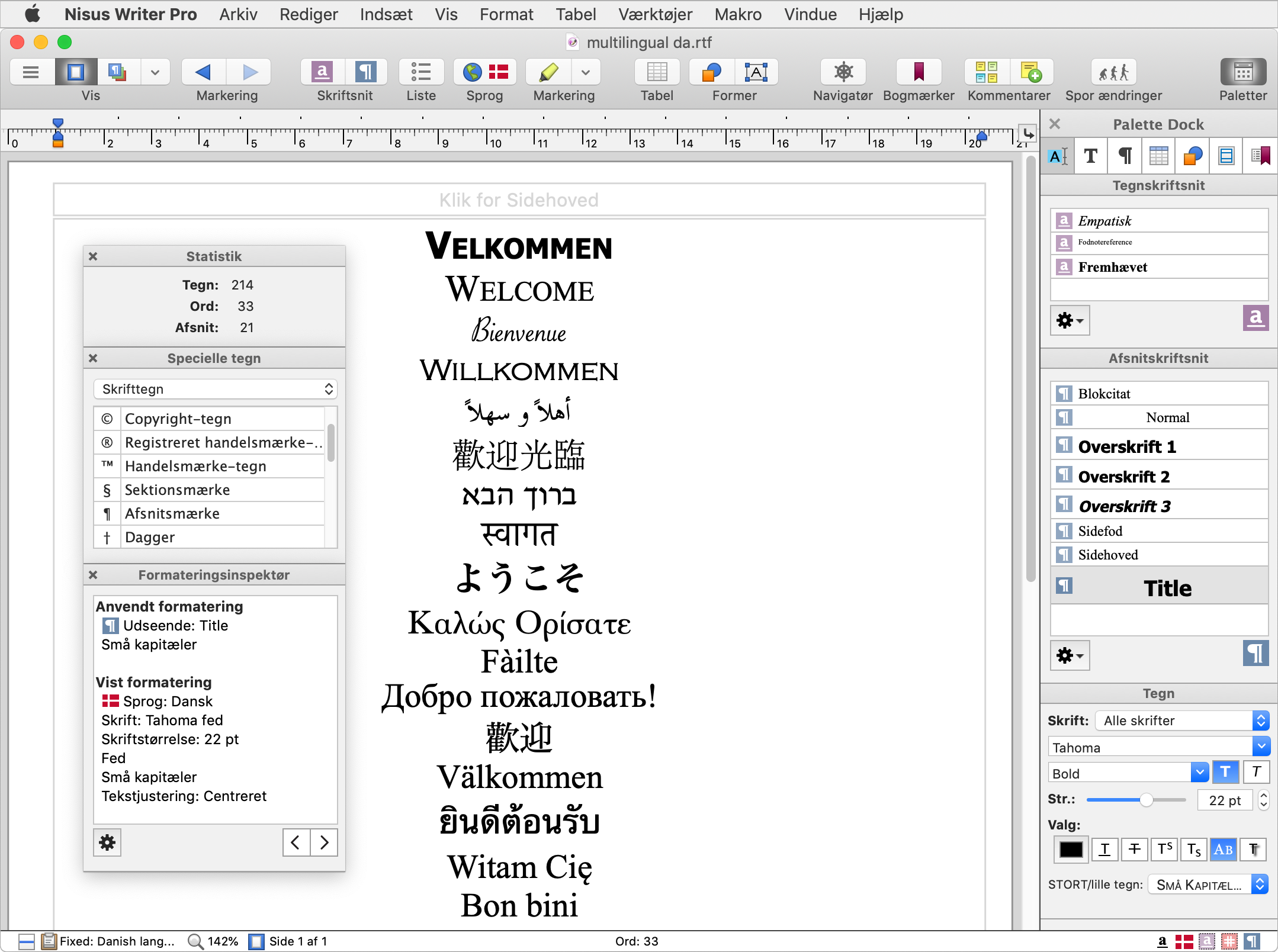Insert Copyright-tegn from special characters
The height and width of the screenshot is (952, 1278).
(x=209, y=419)
